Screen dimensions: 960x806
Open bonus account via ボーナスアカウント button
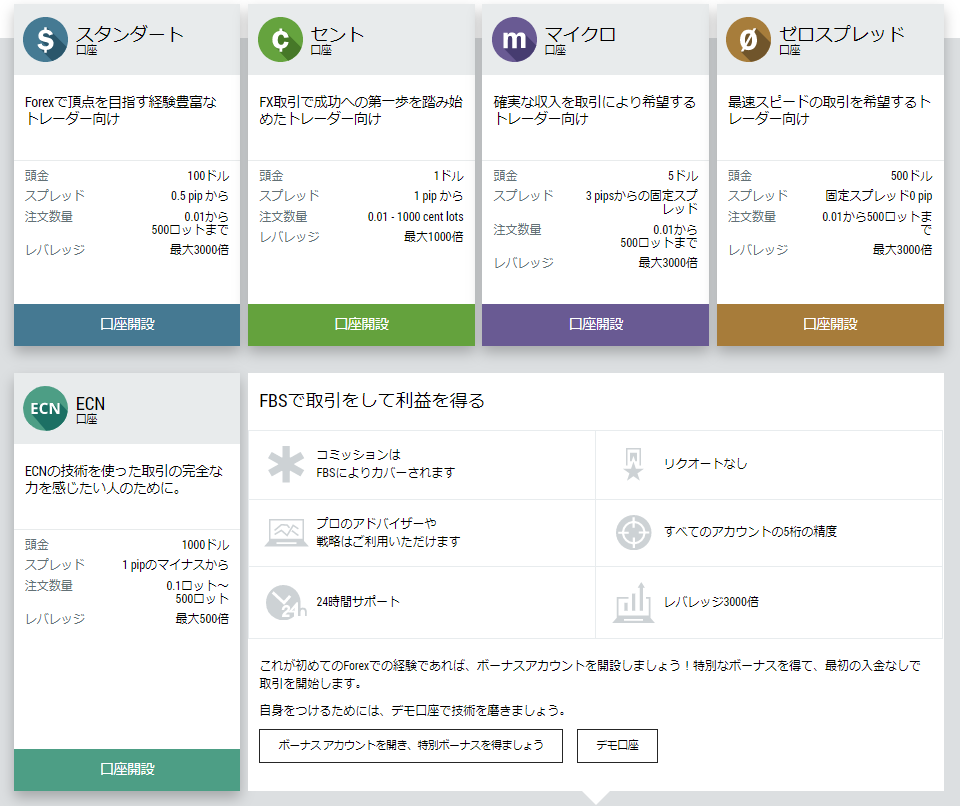point(410,746)
